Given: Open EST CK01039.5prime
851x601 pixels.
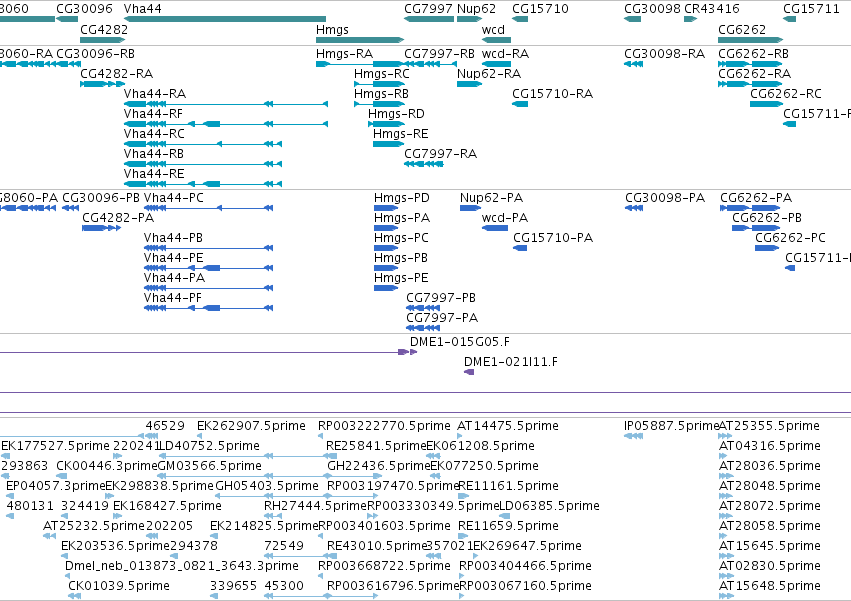Looking at the screenshot, I should tap(119, 586).
